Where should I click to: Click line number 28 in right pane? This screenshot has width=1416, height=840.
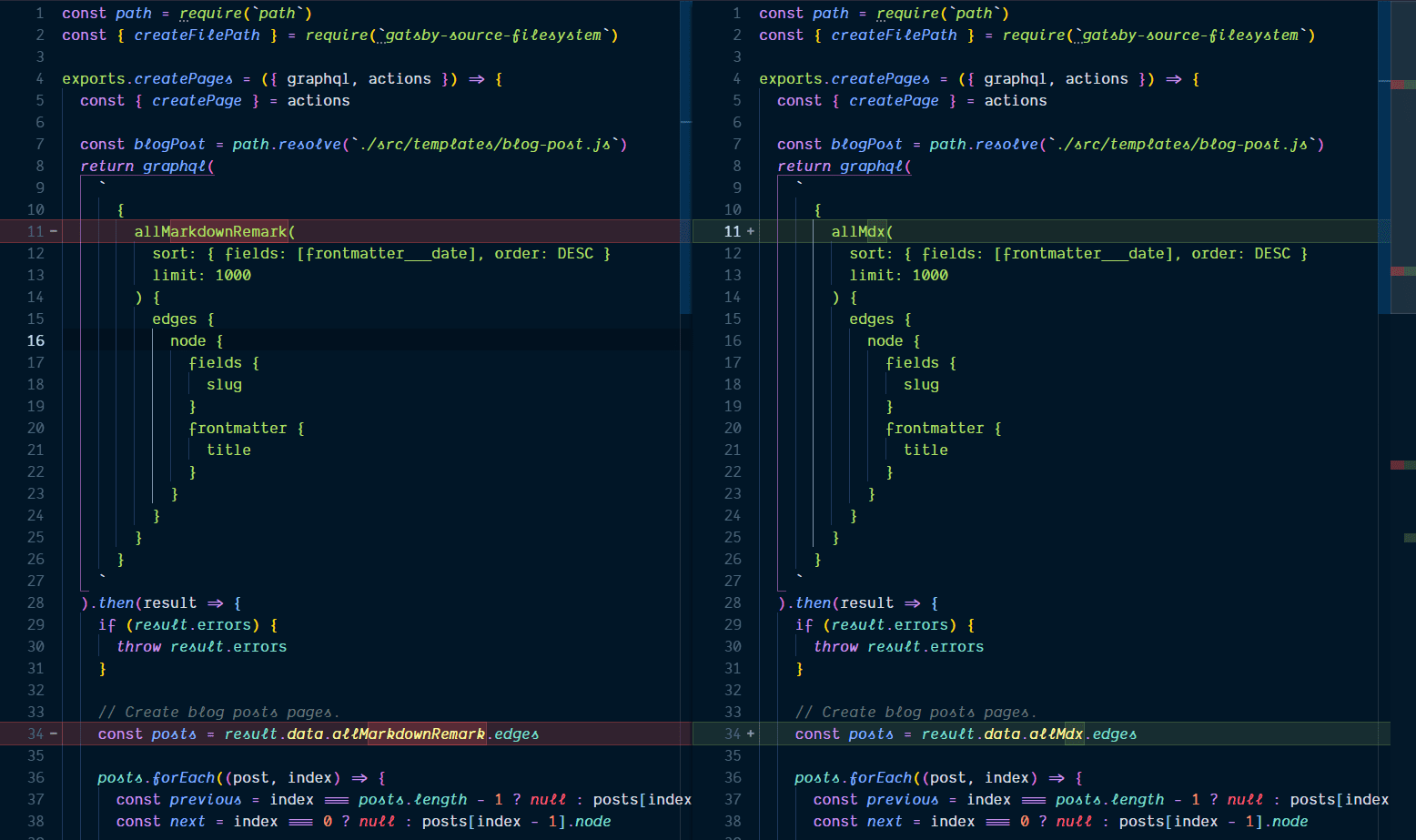coord(733,602)
